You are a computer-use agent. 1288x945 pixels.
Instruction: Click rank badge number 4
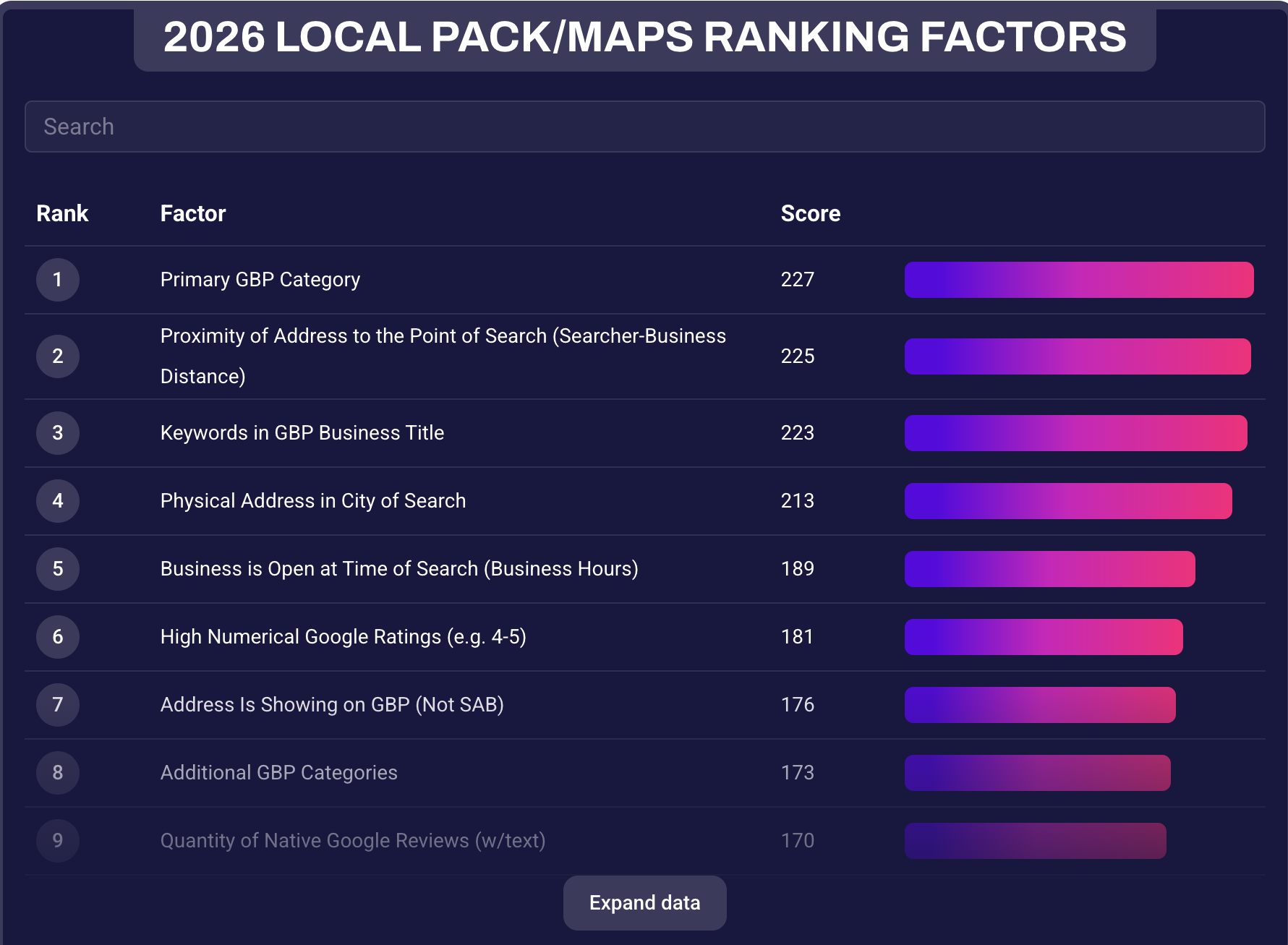coord(58,501)
